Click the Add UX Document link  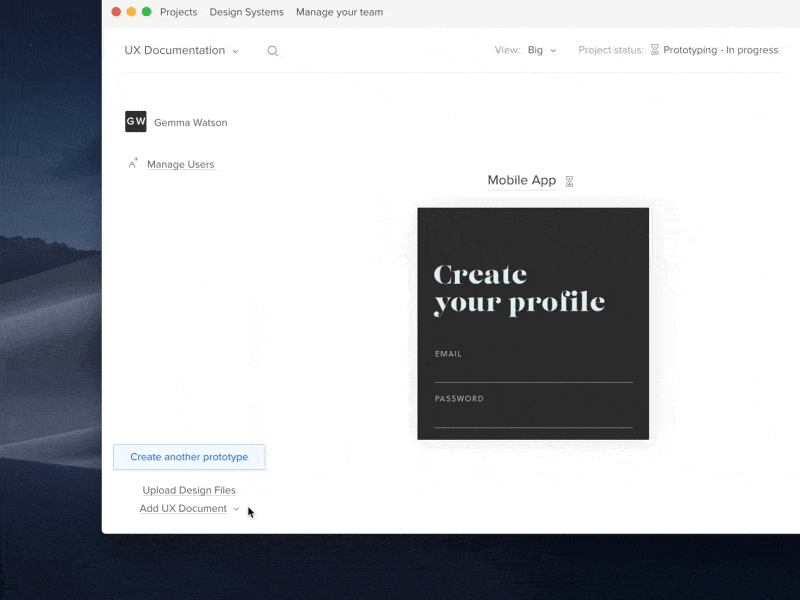coord(183,509)
